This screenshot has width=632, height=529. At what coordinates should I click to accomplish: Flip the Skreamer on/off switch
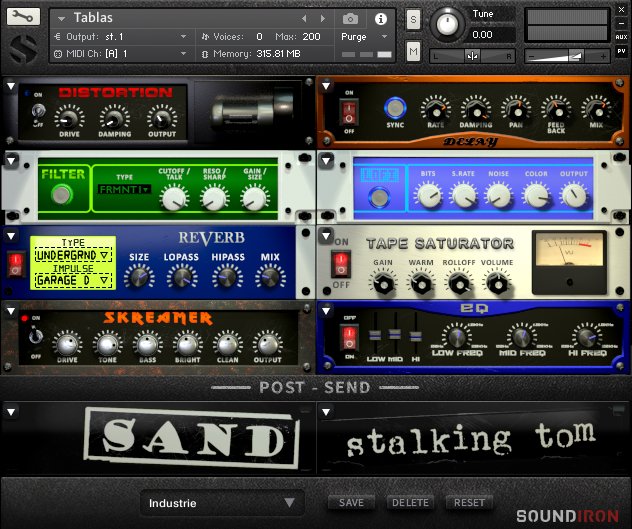click(36, 335)
